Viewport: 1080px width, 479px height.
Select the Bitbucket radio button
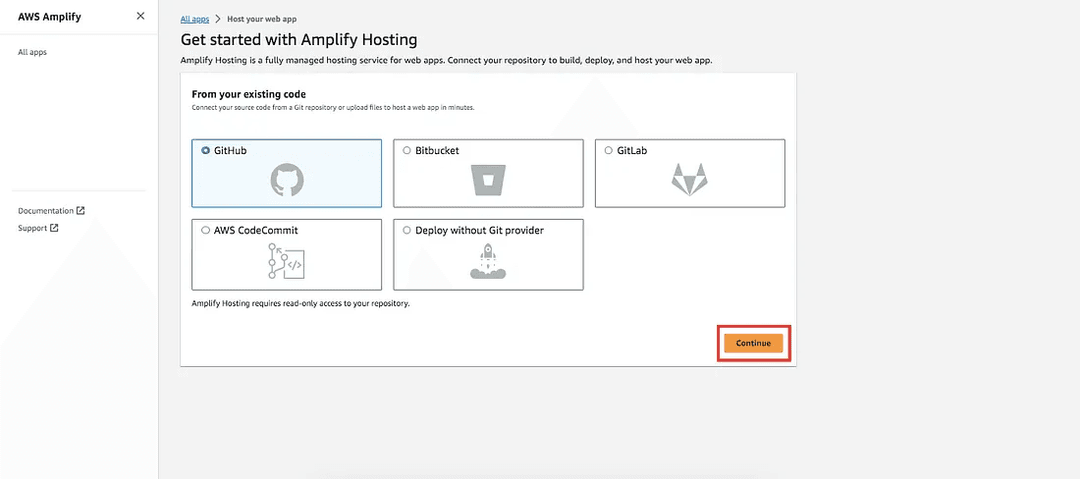[406, 151]
